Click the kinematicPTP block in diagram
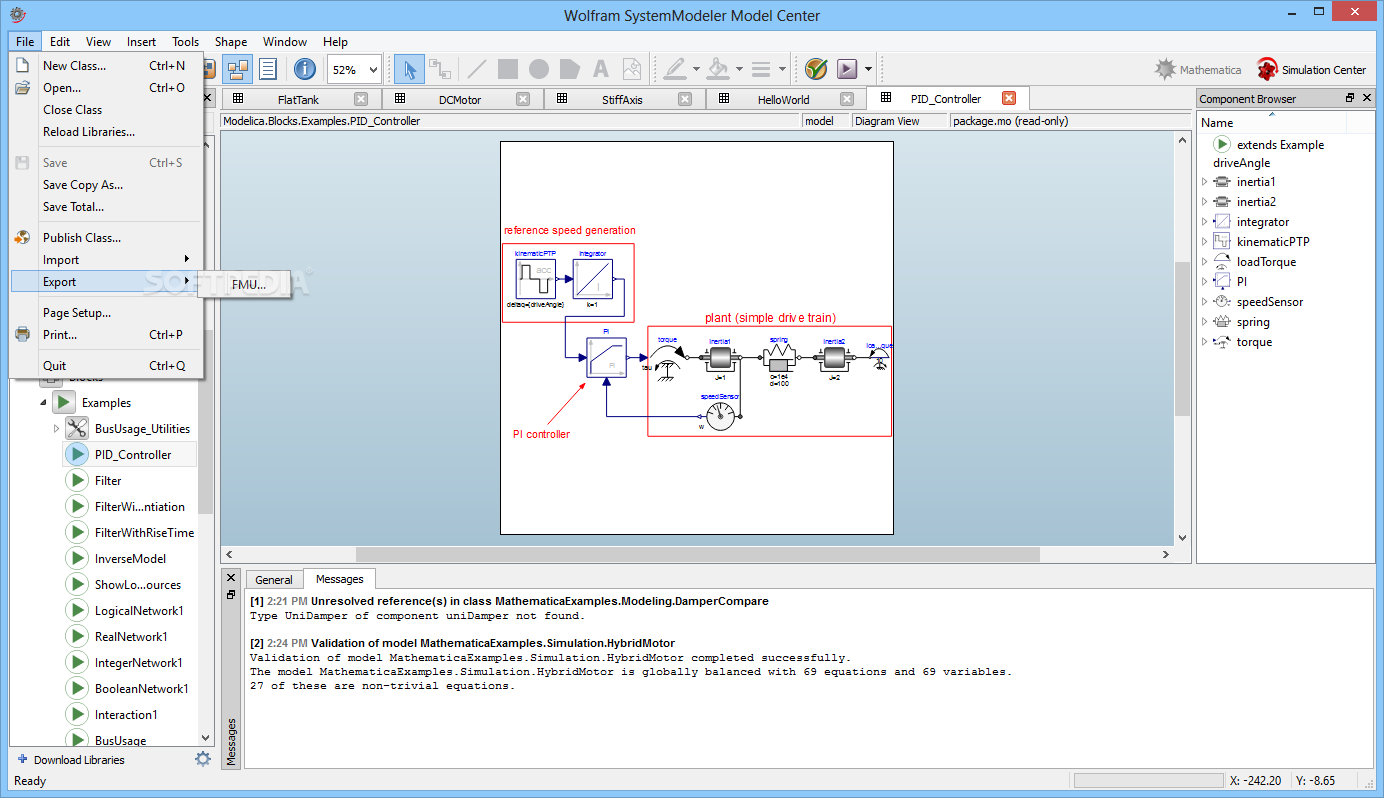The image size is (1384, 798). [535, 278]
